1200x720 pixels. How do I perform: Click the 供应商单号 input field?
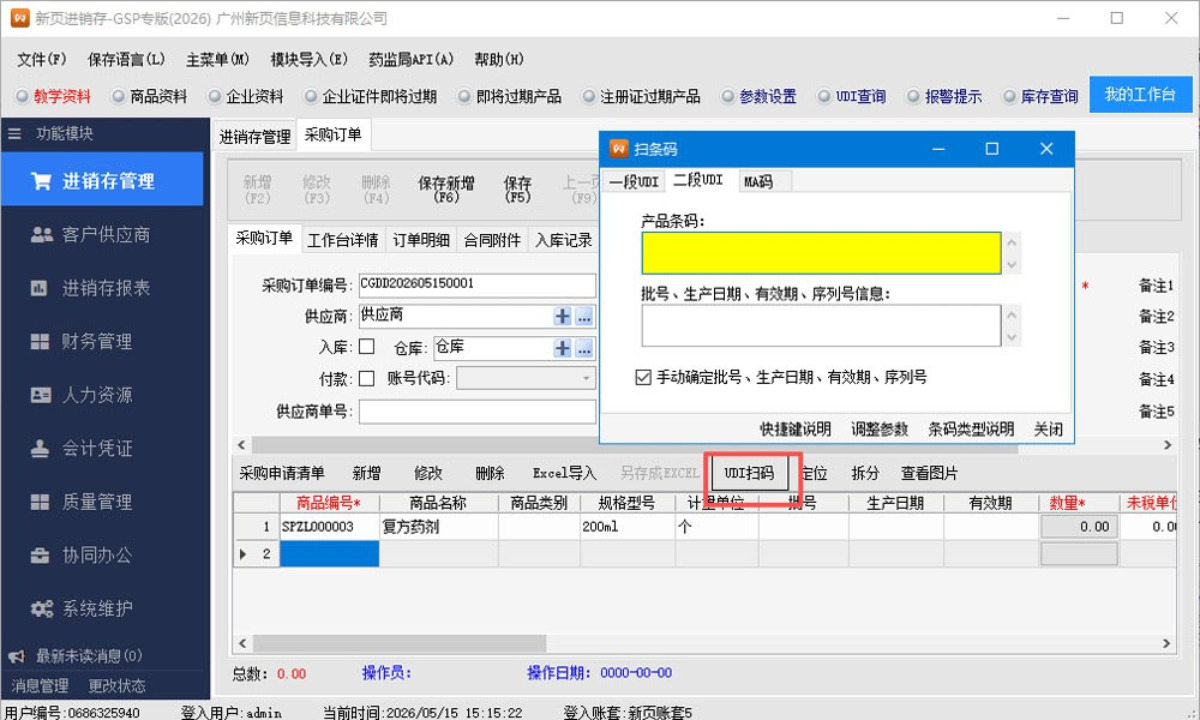coord(477,411)
